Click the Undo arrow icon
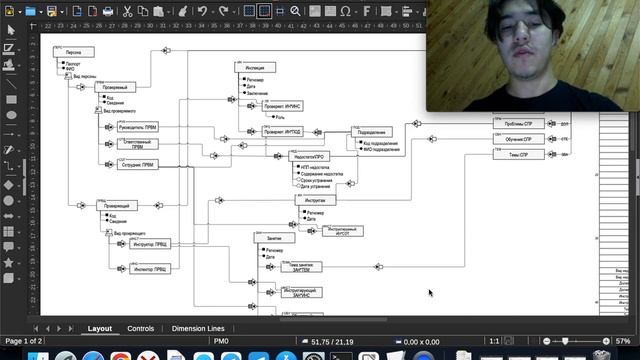640x360 pixels. [x=202, y=11]
